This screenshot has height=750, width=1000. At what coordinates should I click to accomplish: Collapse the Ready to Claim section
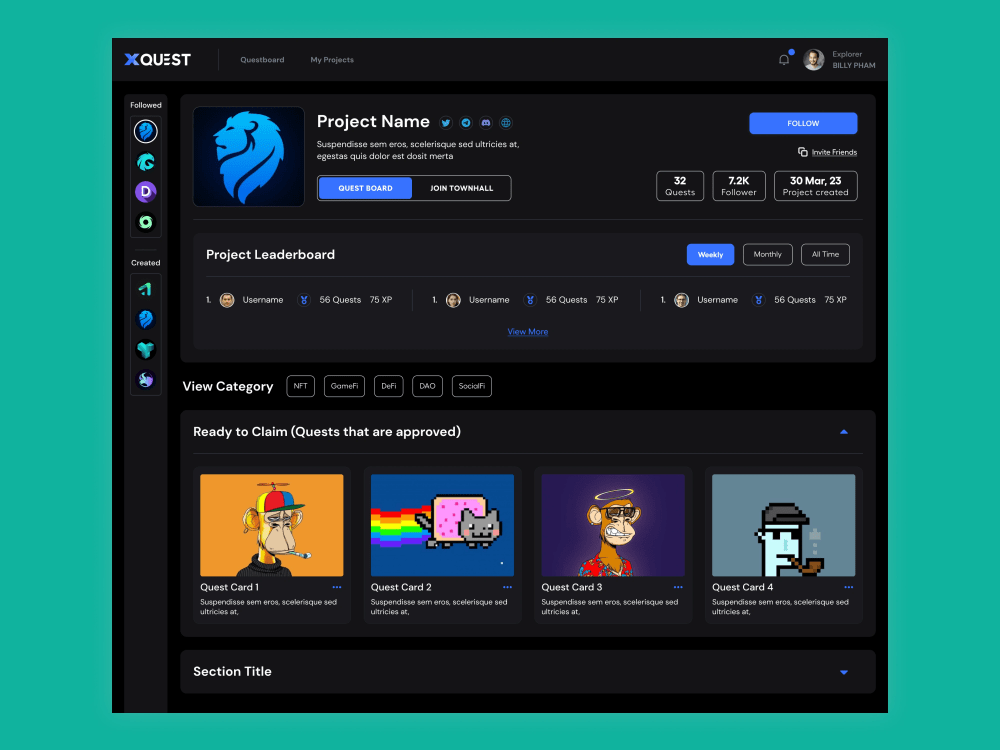(843, 431)
